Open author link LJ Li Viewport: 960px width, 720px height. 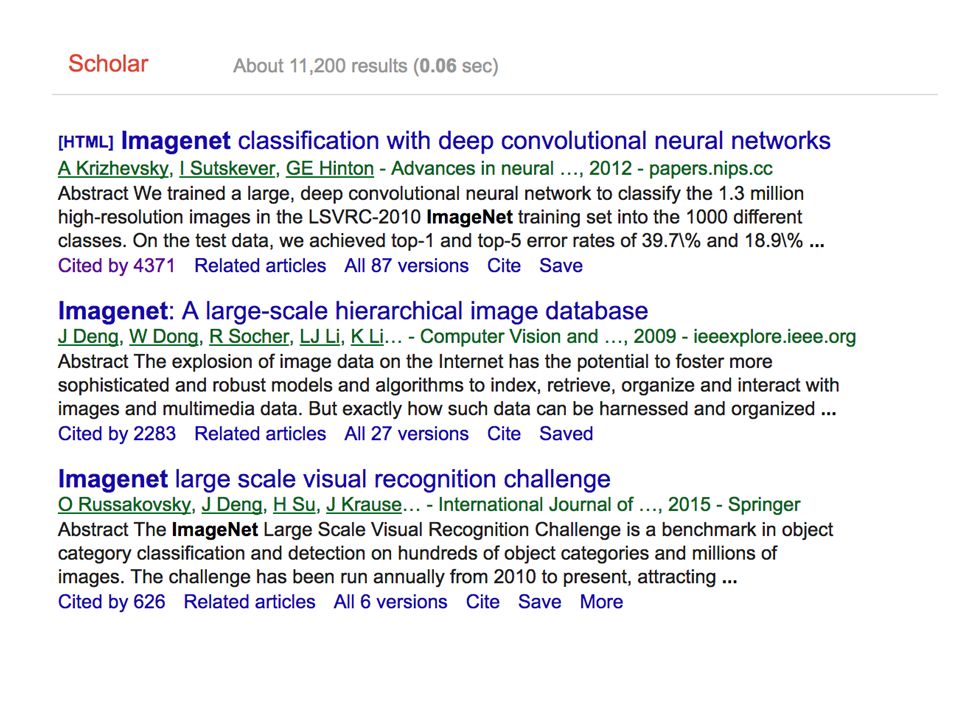coord(319,337)
